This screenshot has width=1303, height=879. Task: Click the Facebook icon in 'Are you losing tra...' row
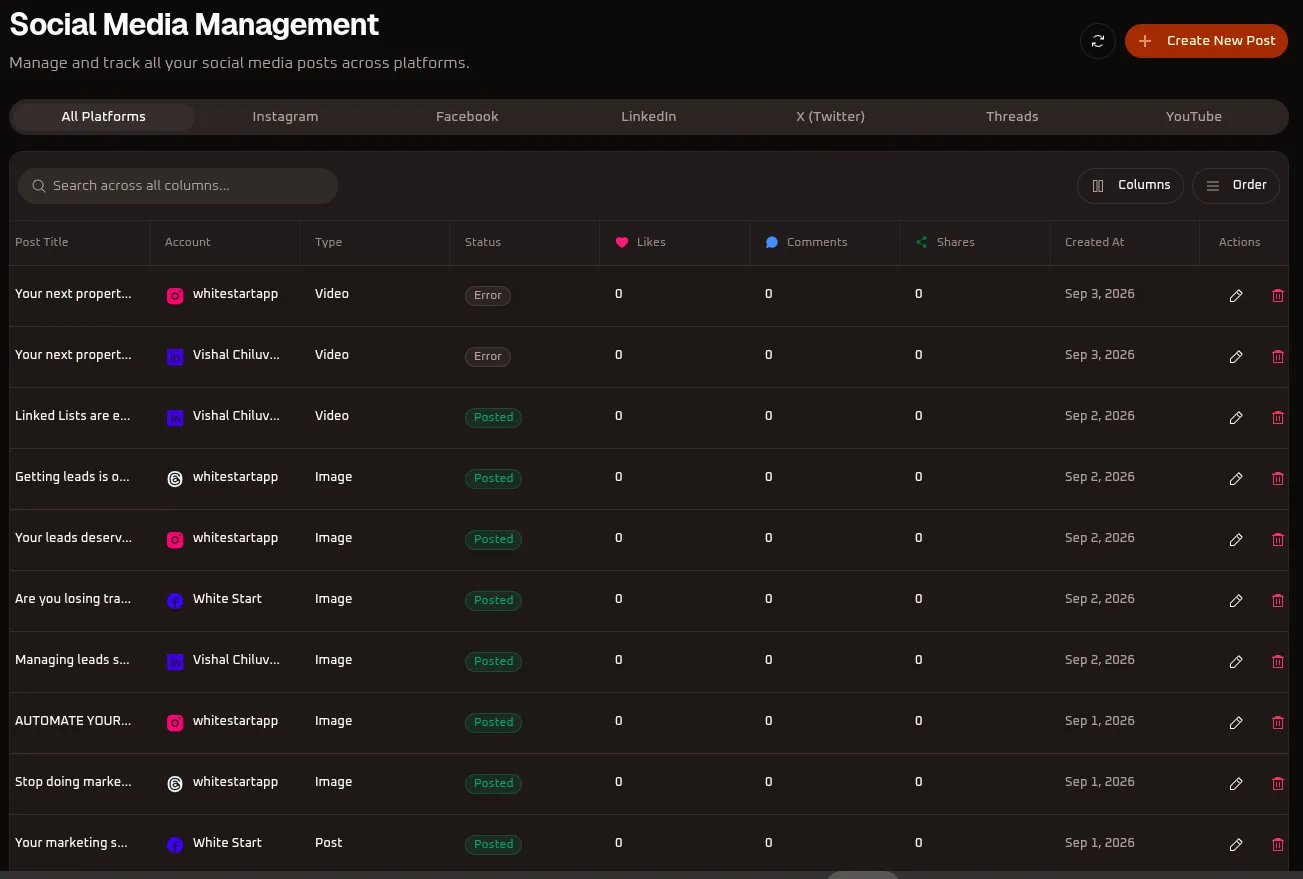[x=175, y=601]
